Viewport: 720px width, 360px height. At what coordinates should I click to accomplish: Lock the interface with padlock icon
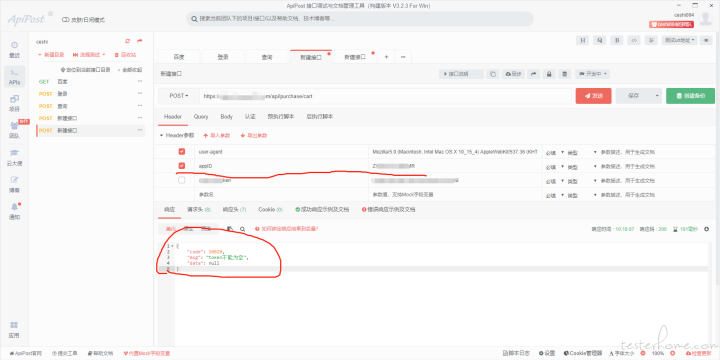pos(549,74)
